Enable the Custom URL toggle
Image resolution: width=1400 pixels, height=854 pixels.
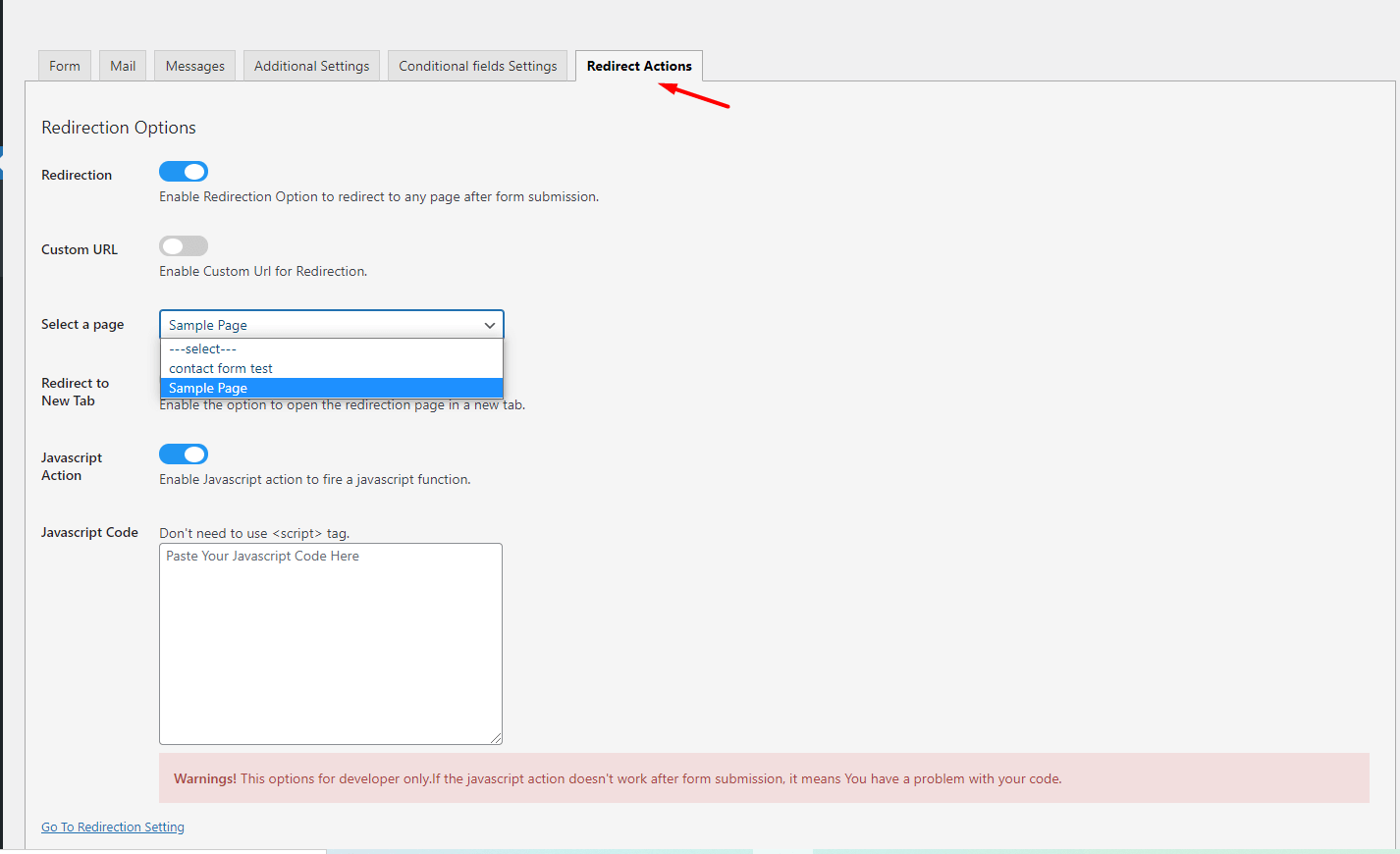click(x=184, y=246)
